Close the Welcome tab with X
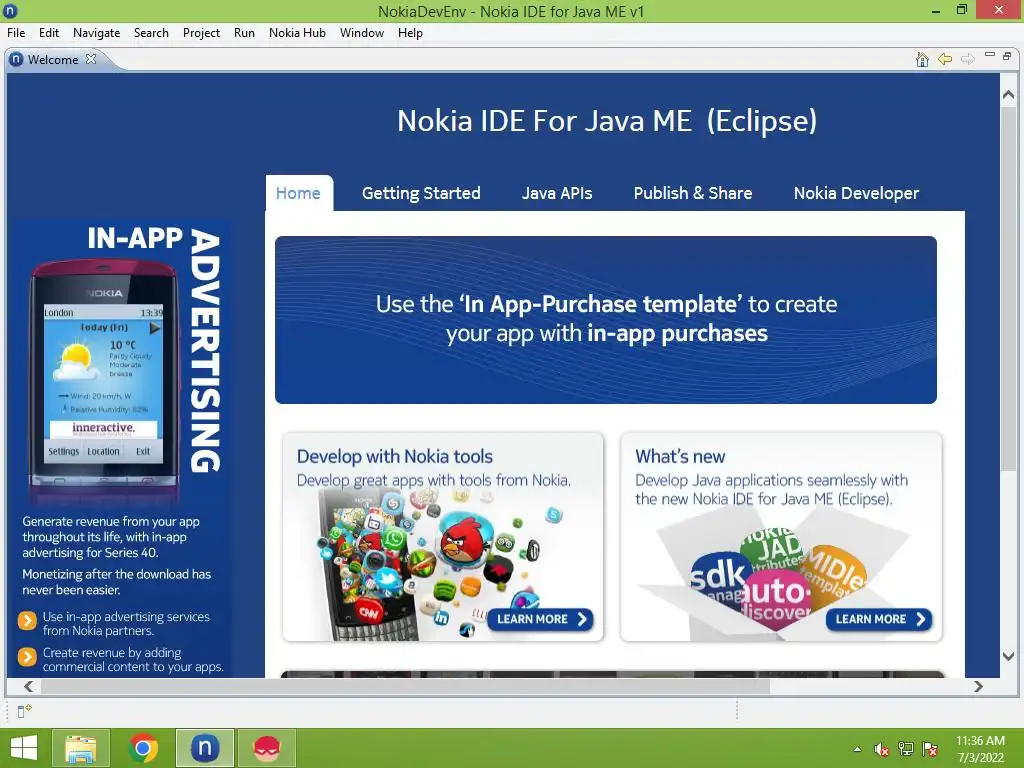1024x768 pixels. (91, 59)
